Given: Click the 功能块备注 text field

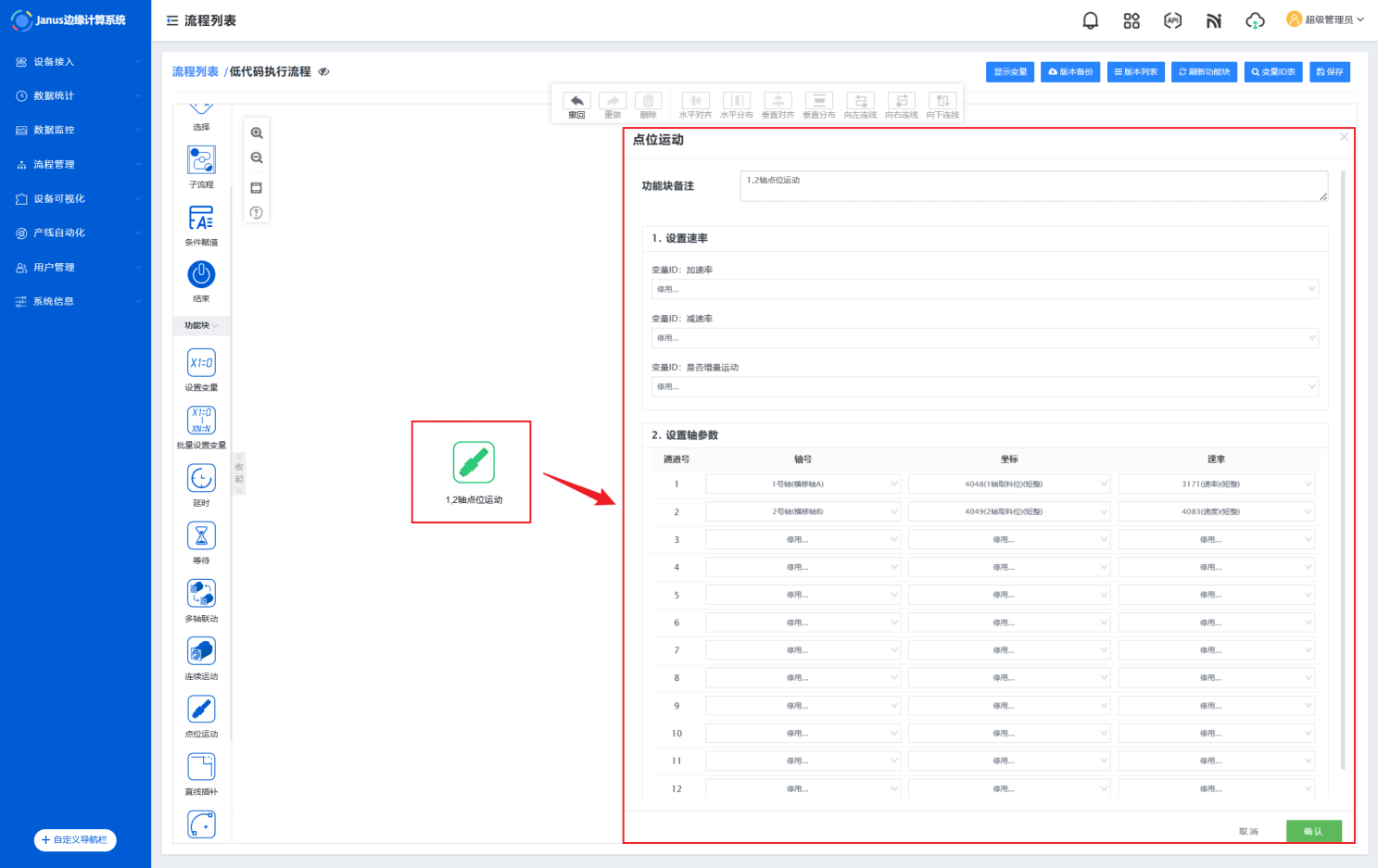Looking at the screenshot, I should 1033,185.
